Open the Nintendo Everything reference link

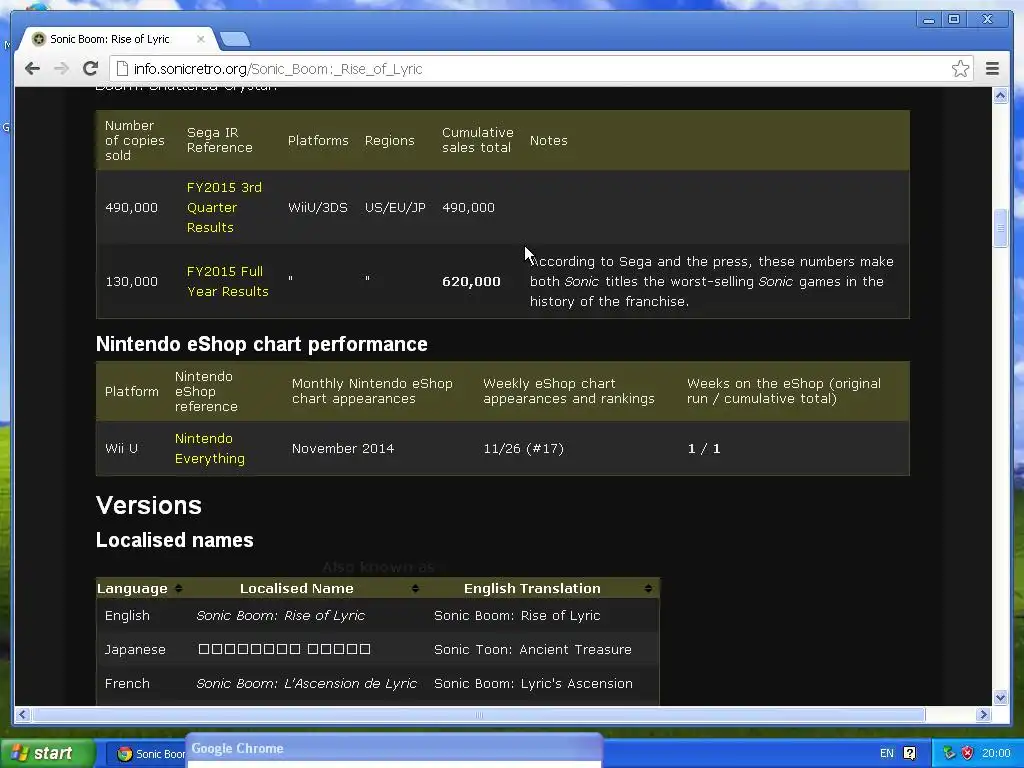point(210,448)
